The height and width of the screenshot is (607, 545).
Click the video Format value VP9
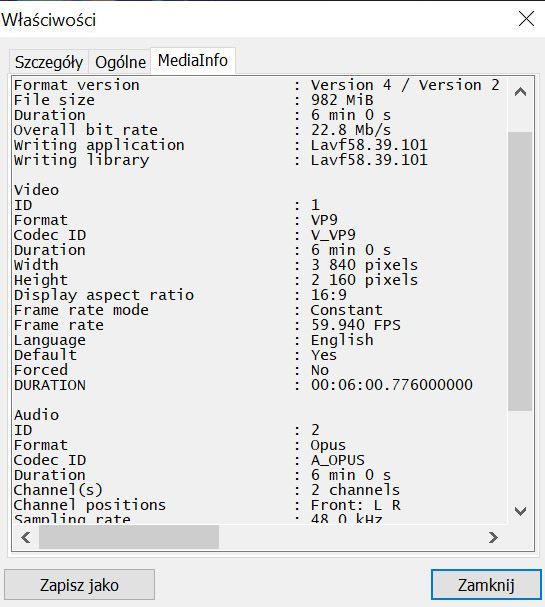pos(324,220)
